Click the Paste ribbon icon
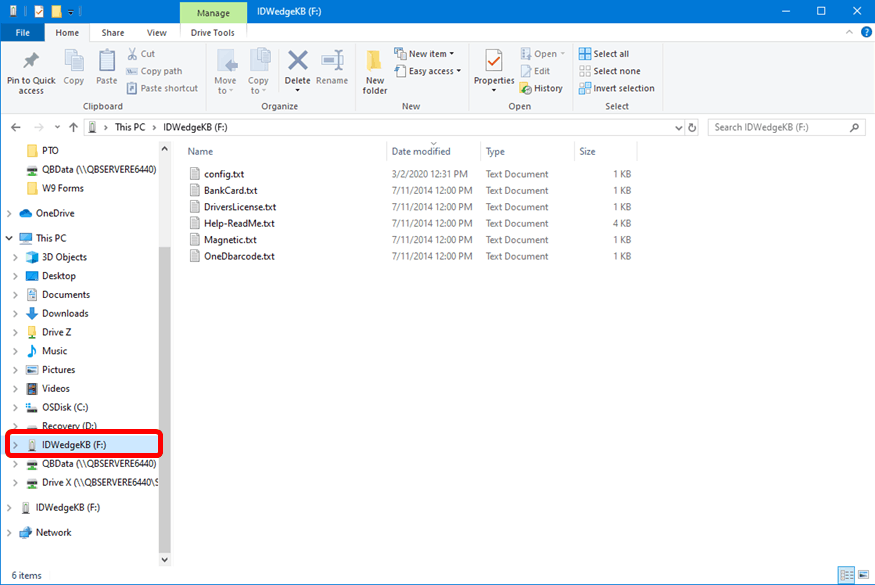The image size is (875, 585). (x=107, y=60)
